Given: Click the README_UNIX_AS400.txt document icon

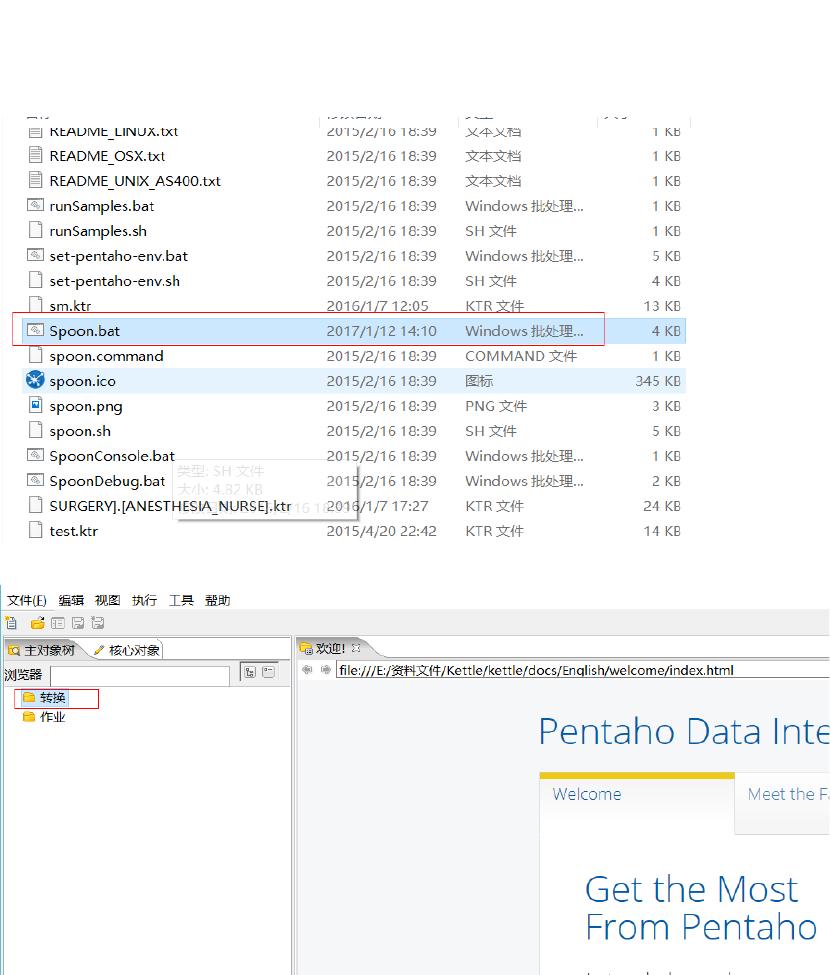Looking at the screenshot, I should (35, 180).
